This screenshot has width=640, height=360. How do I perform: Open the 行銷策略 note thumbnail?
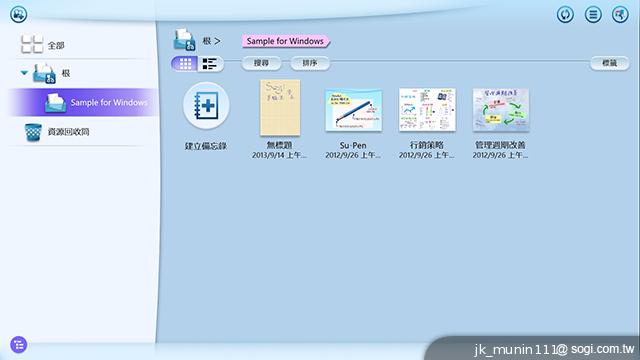427,110
